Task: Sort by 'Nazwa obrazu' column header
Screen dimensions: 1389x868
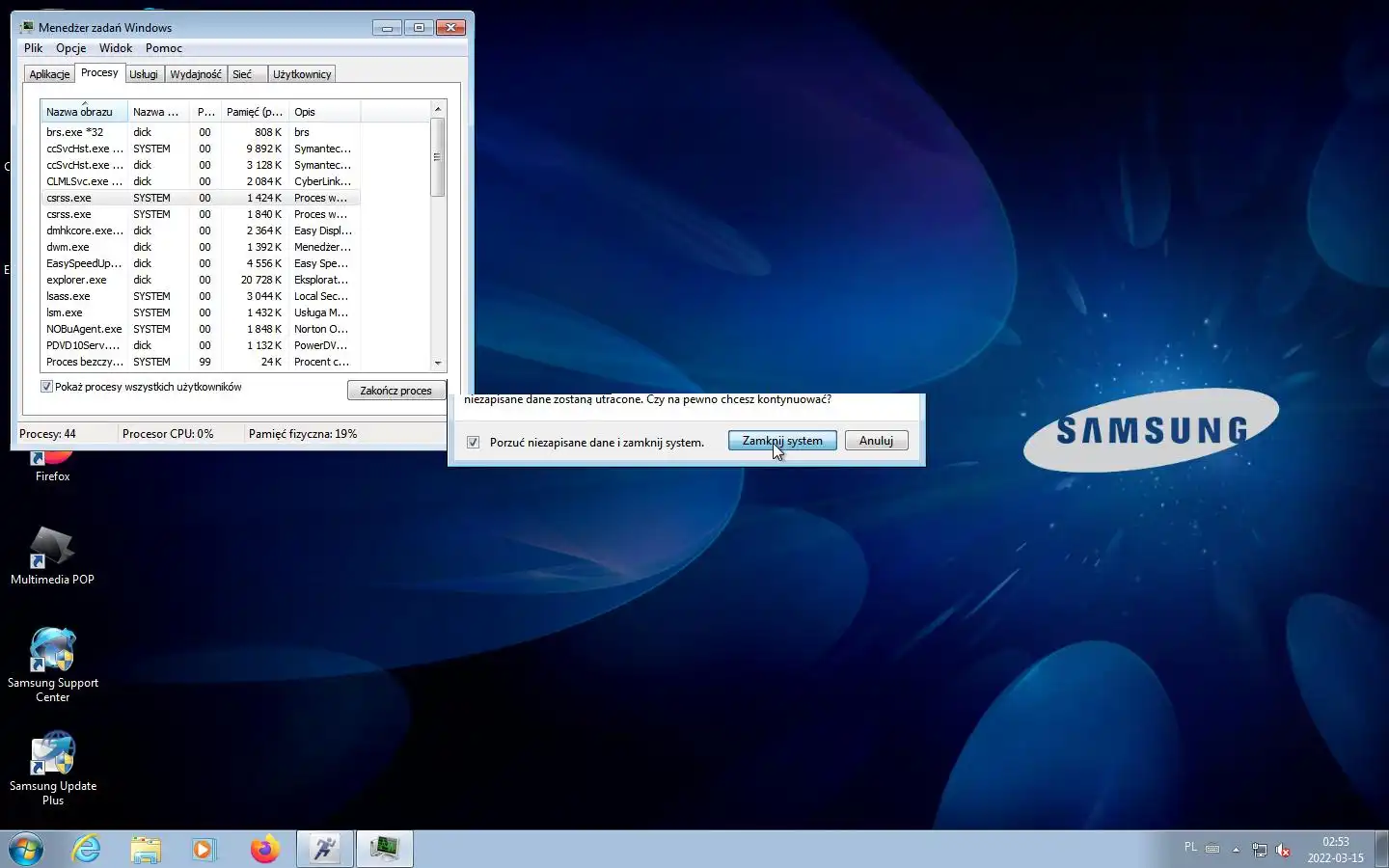Action: pos(84,112)
